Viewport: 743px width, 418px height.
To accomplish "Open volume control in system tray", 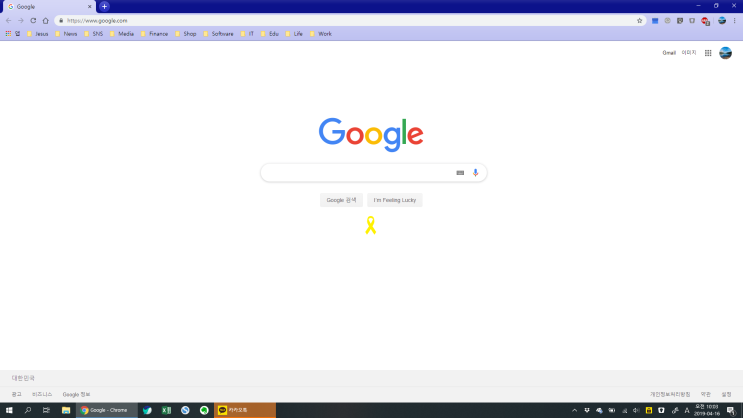I will click(636, 410).
